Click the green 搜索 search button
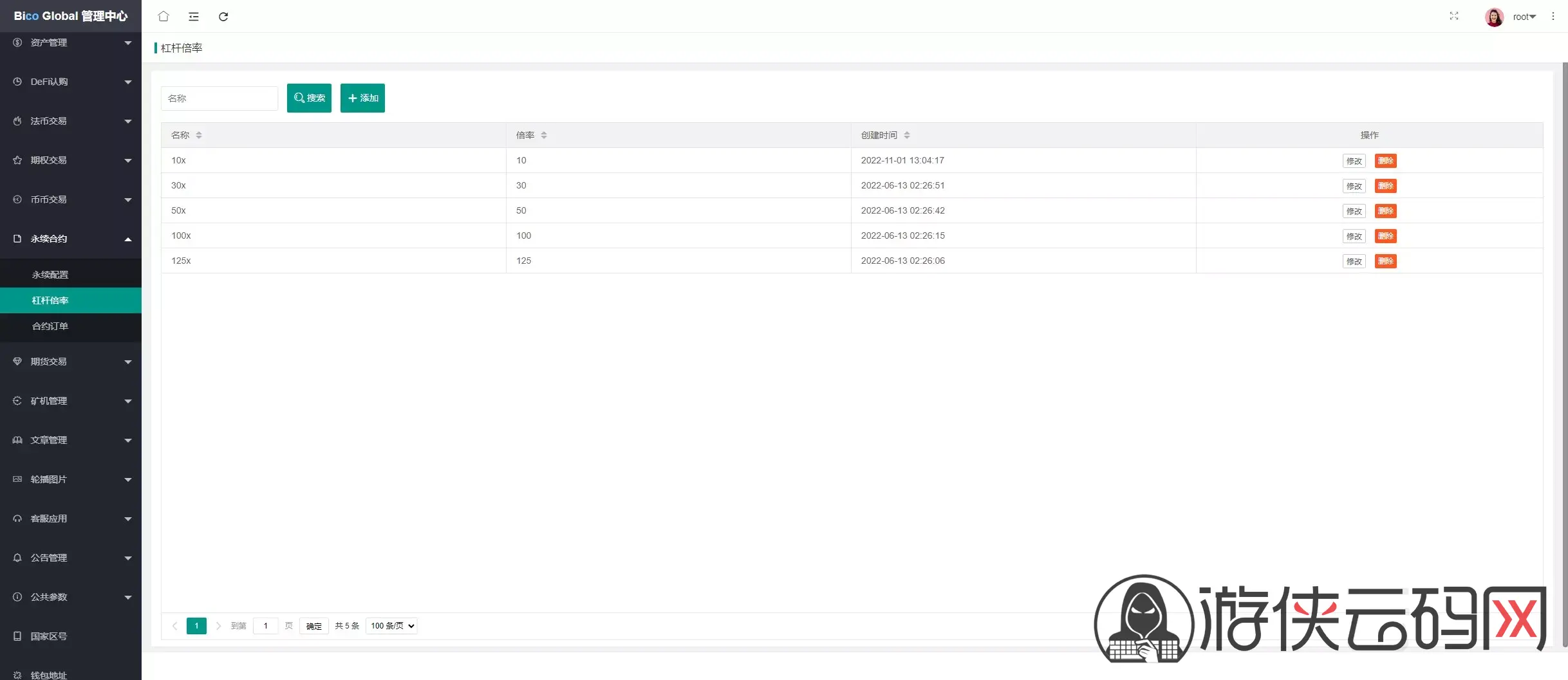1568x680 pixels. coord(309,98)
